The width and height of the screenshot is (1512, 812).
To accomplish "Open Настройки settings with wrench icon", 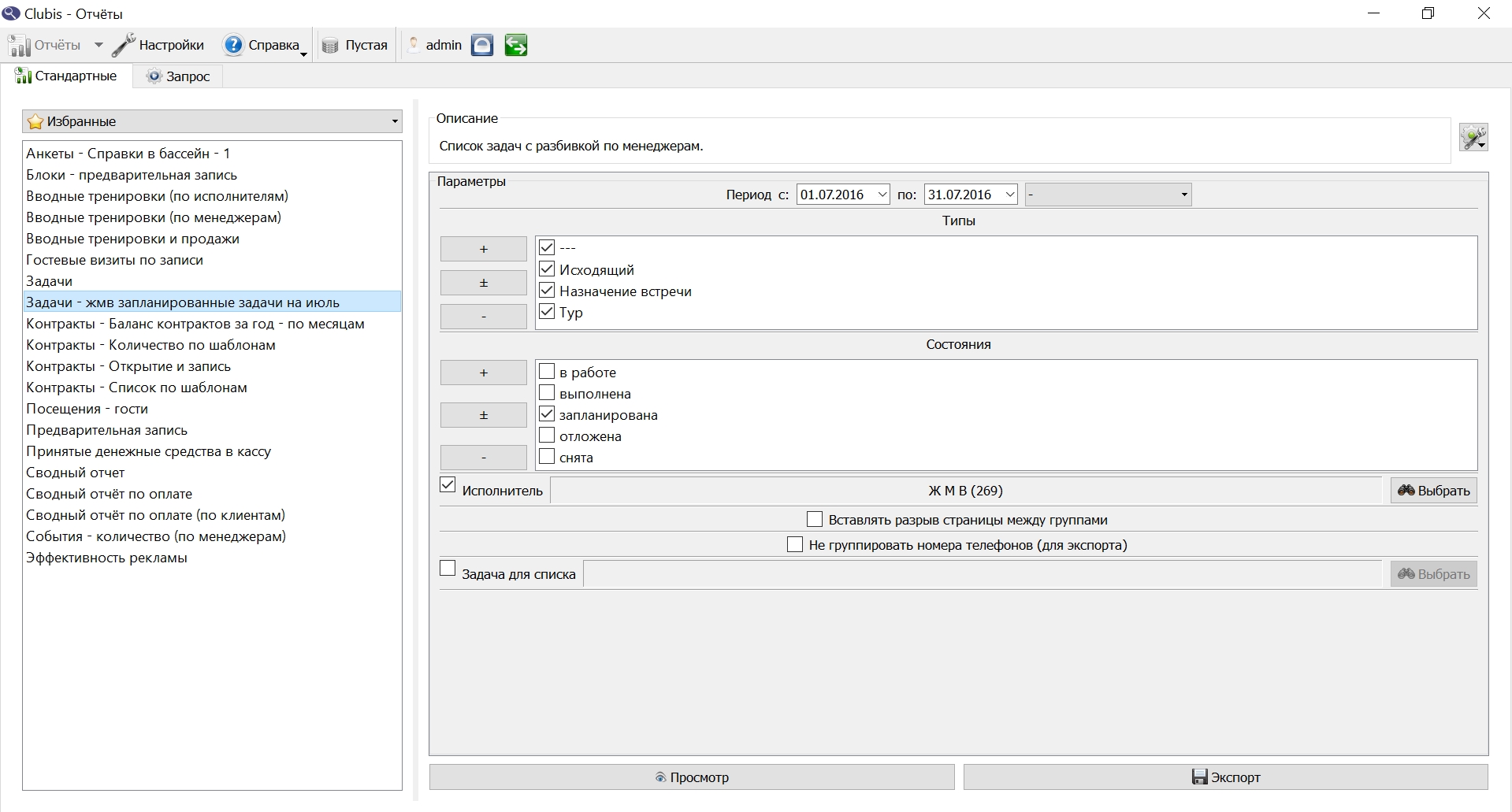I will point(158,46).
